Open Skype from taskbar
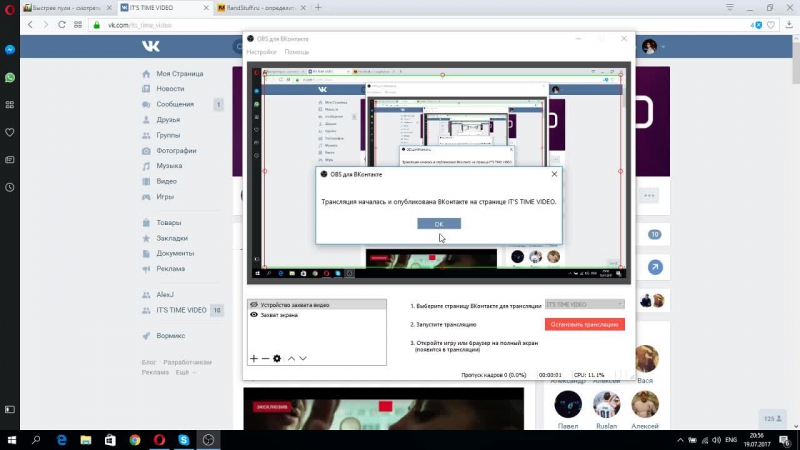Viewport: 800px width, 450px height. (x=184, y=440)
